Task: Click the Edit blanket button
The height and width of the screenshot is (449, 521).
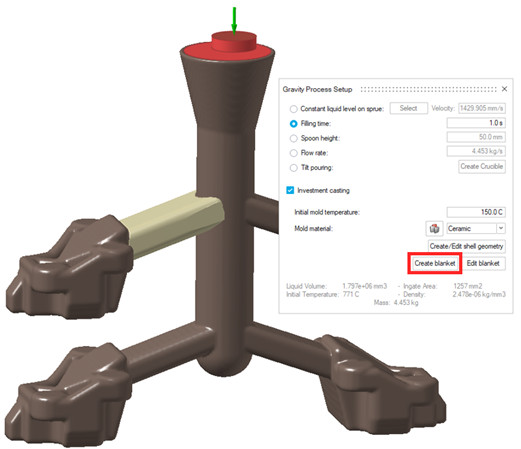Action: click(483, 263)
